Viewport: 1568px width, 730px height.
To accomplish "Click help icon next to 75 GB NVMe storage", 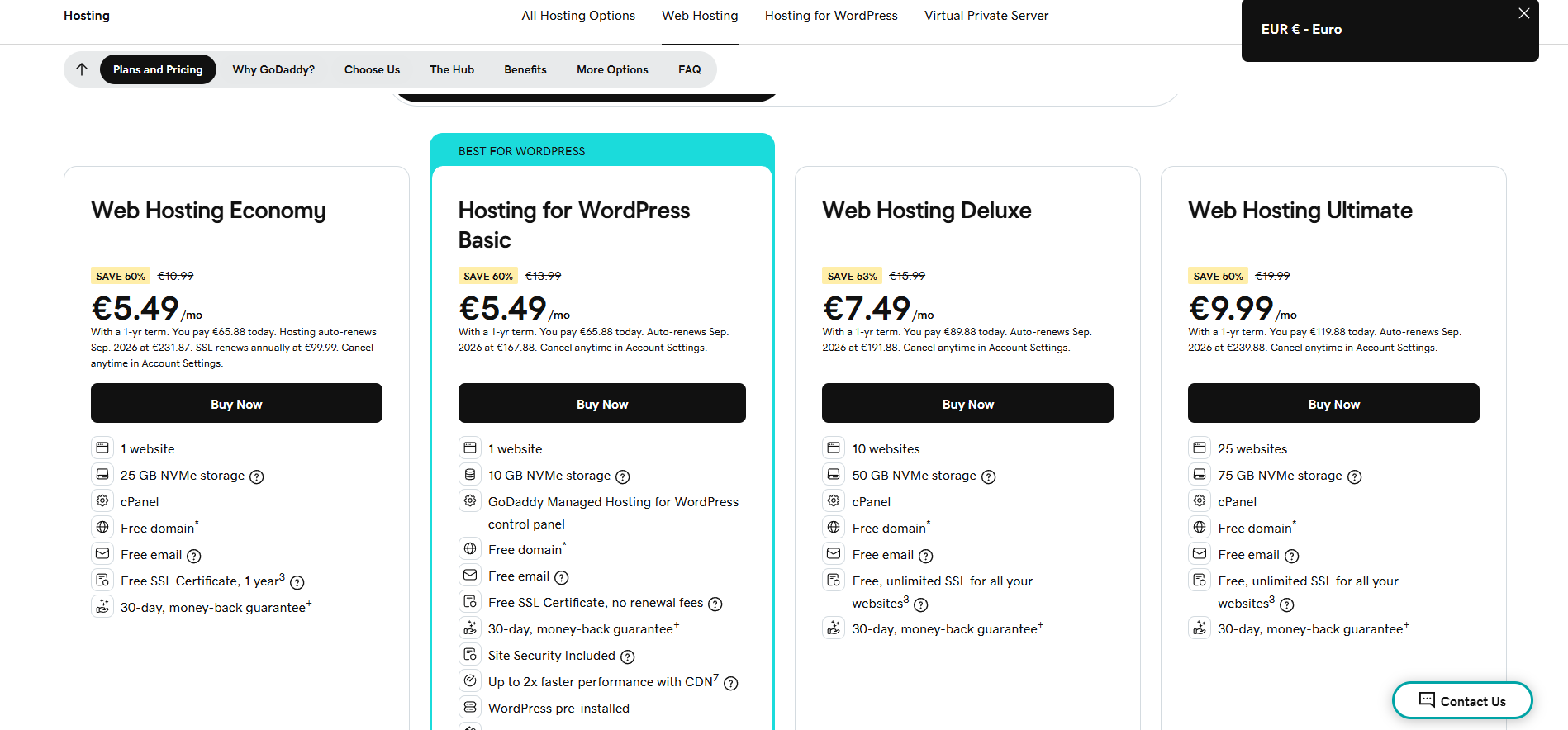I will click(1354, 476).
